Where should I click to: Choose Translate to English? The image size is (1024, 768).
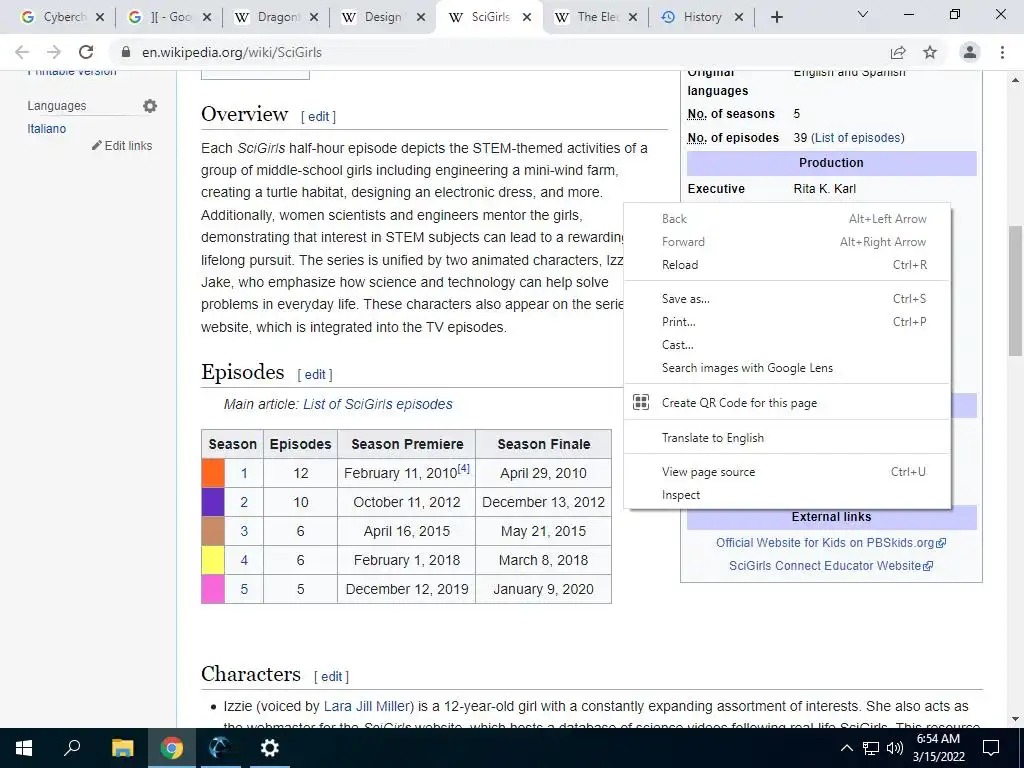787,438
